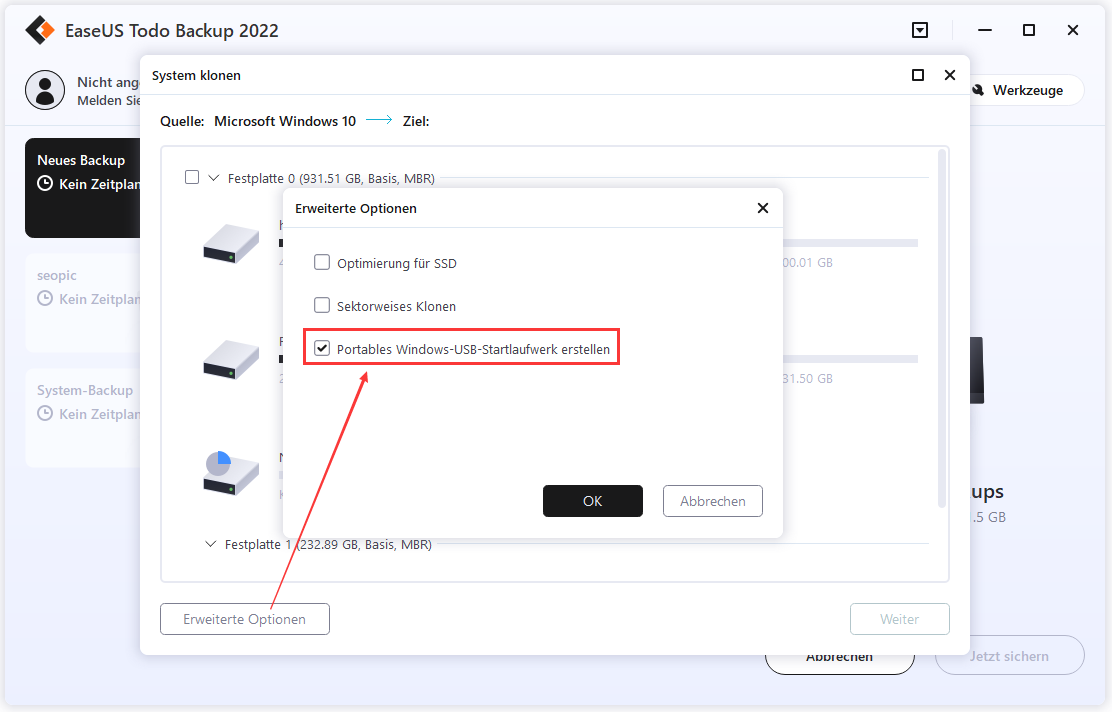Select the disk icon with pie chart
Viewport: 1112px width, 712px height.
tap(230, 473)
